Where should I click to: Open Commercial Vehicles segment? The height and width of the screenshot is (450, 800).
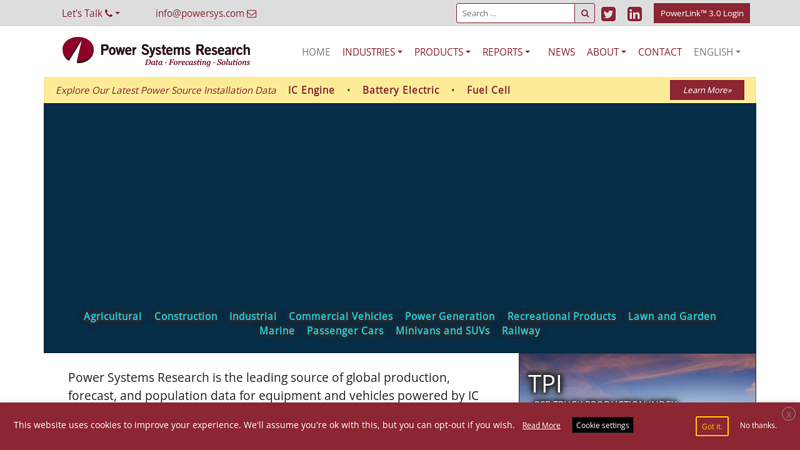(x=340, y=316)
